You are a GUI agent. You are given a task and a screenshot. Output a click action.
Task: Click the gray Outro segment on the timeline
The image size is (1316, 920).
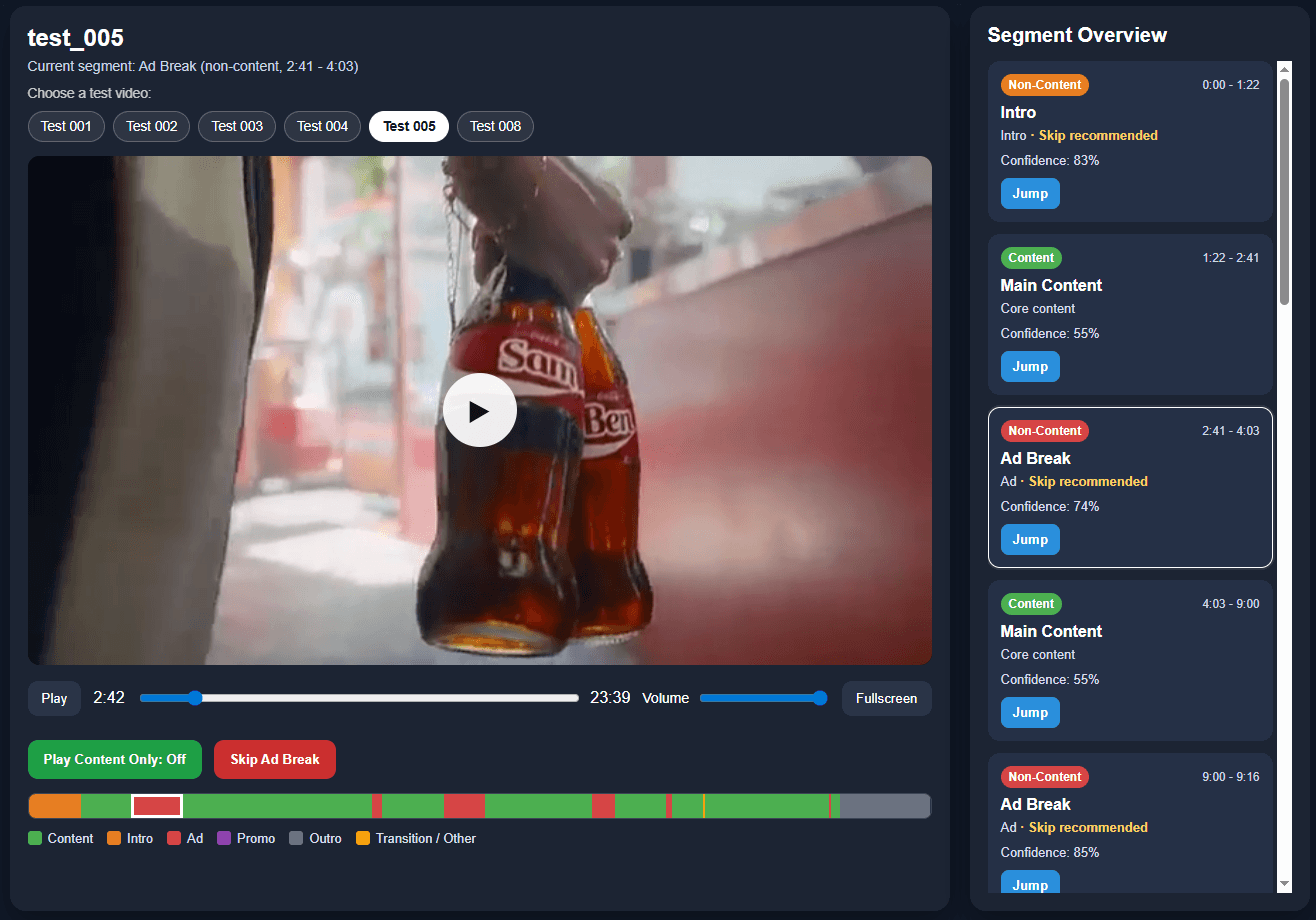pos(885,805)
